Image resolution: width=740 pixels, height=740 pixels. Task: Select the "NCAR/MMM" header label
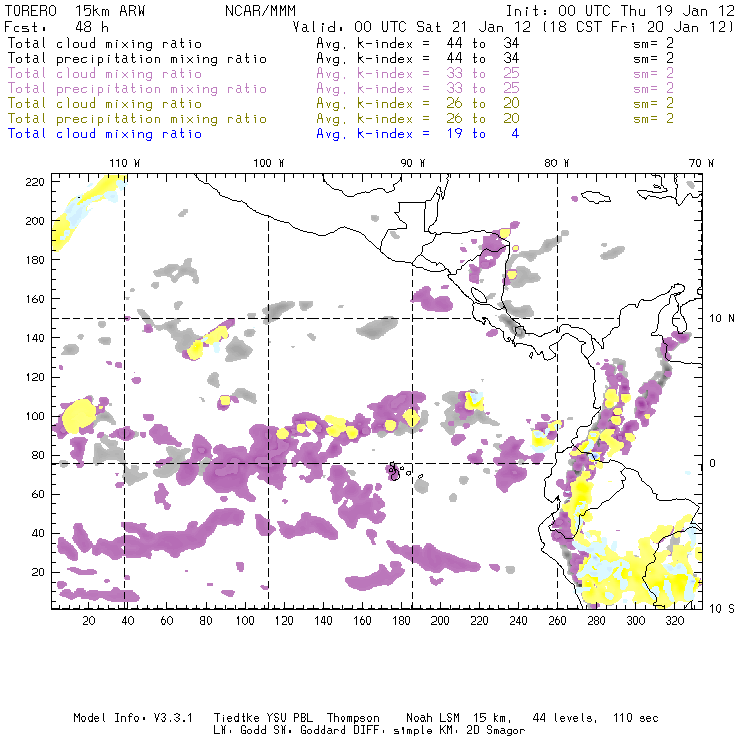tap(260, 11)
